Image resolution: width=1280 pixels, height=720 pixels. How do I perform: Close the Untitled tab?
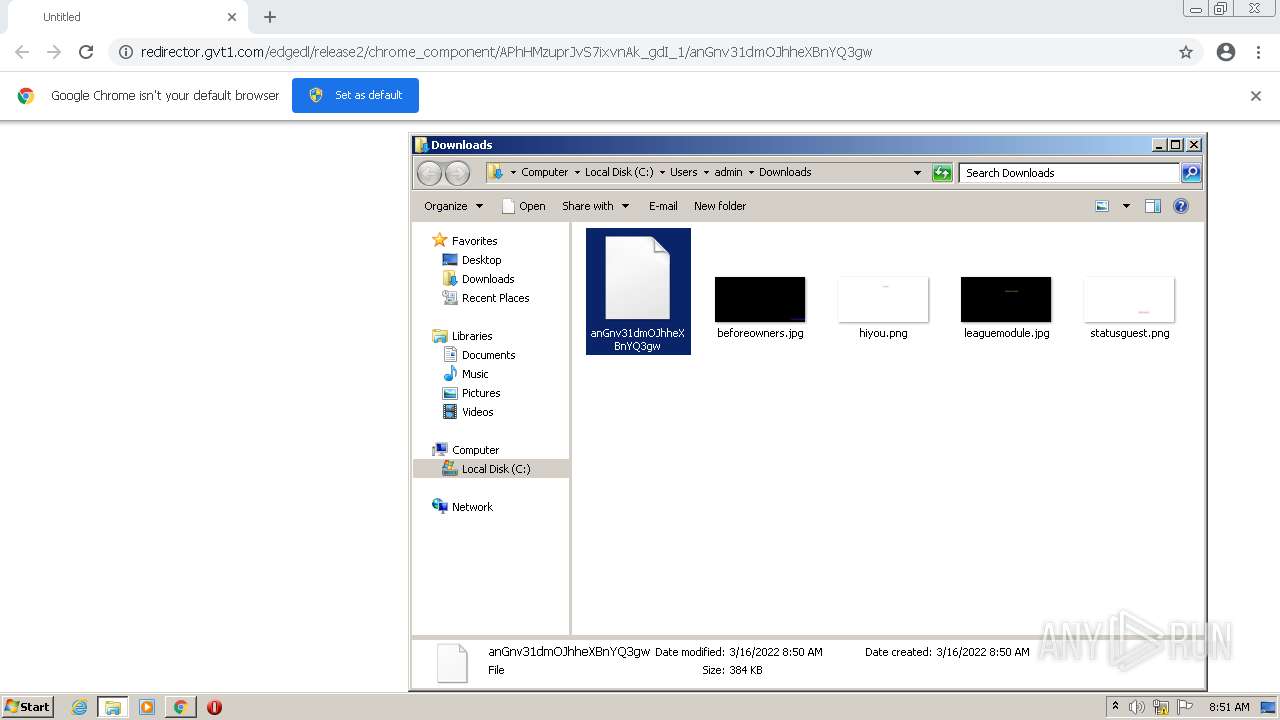point(232,17)
